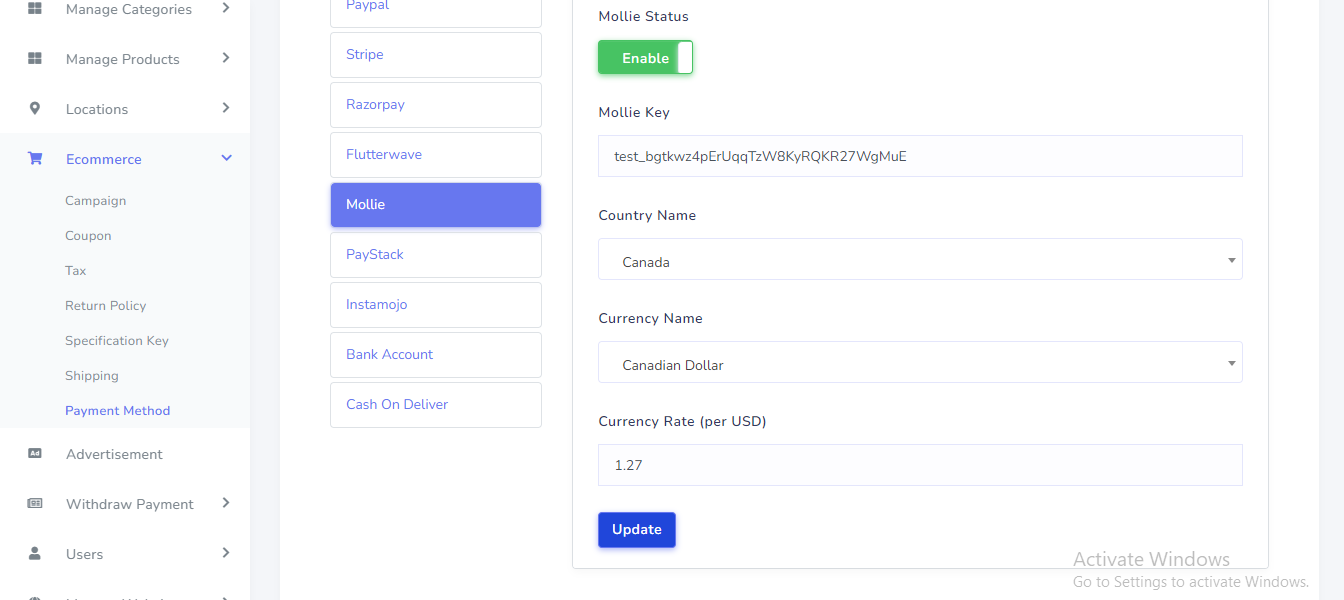This screenshot has height=600, width=1344.
Task: Go to the Coupon submenu link
Action: tap(88, 236)
